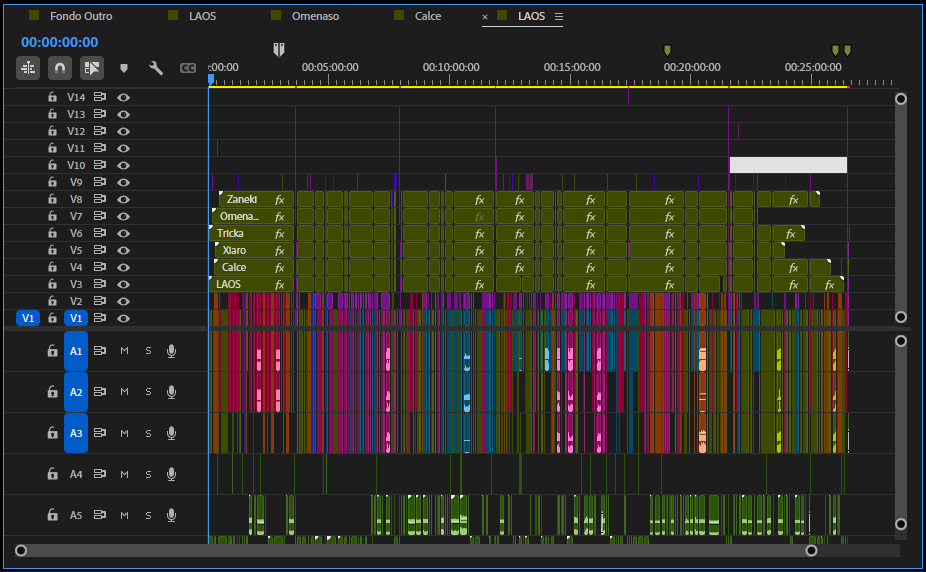Toggle V1 track targeting button

click(x=76, y=318)
